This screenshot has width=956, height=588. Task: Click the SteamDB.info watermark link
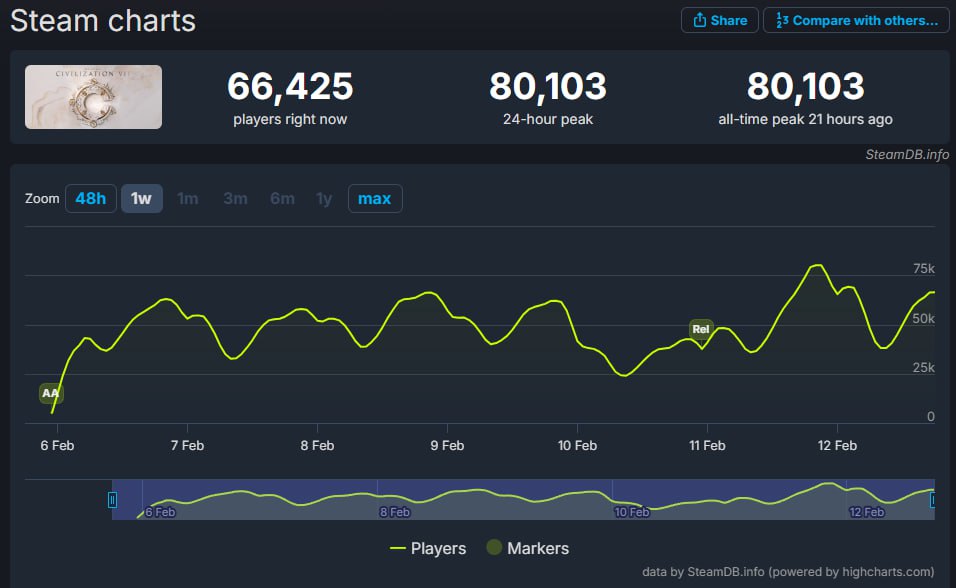tap(907, 154)
